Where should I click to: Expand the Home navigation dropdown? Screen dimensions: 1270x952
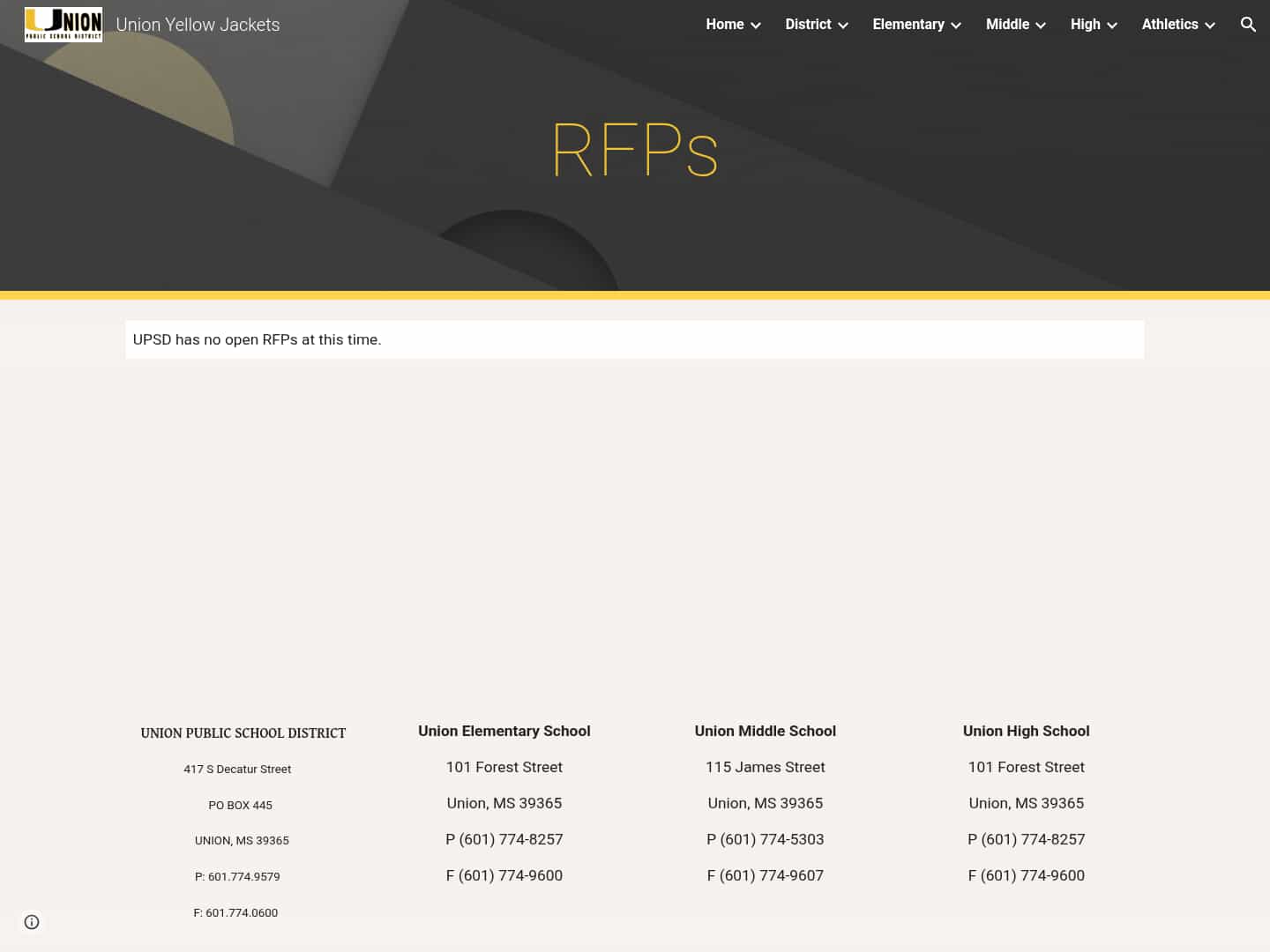click(x=756, y=25)
